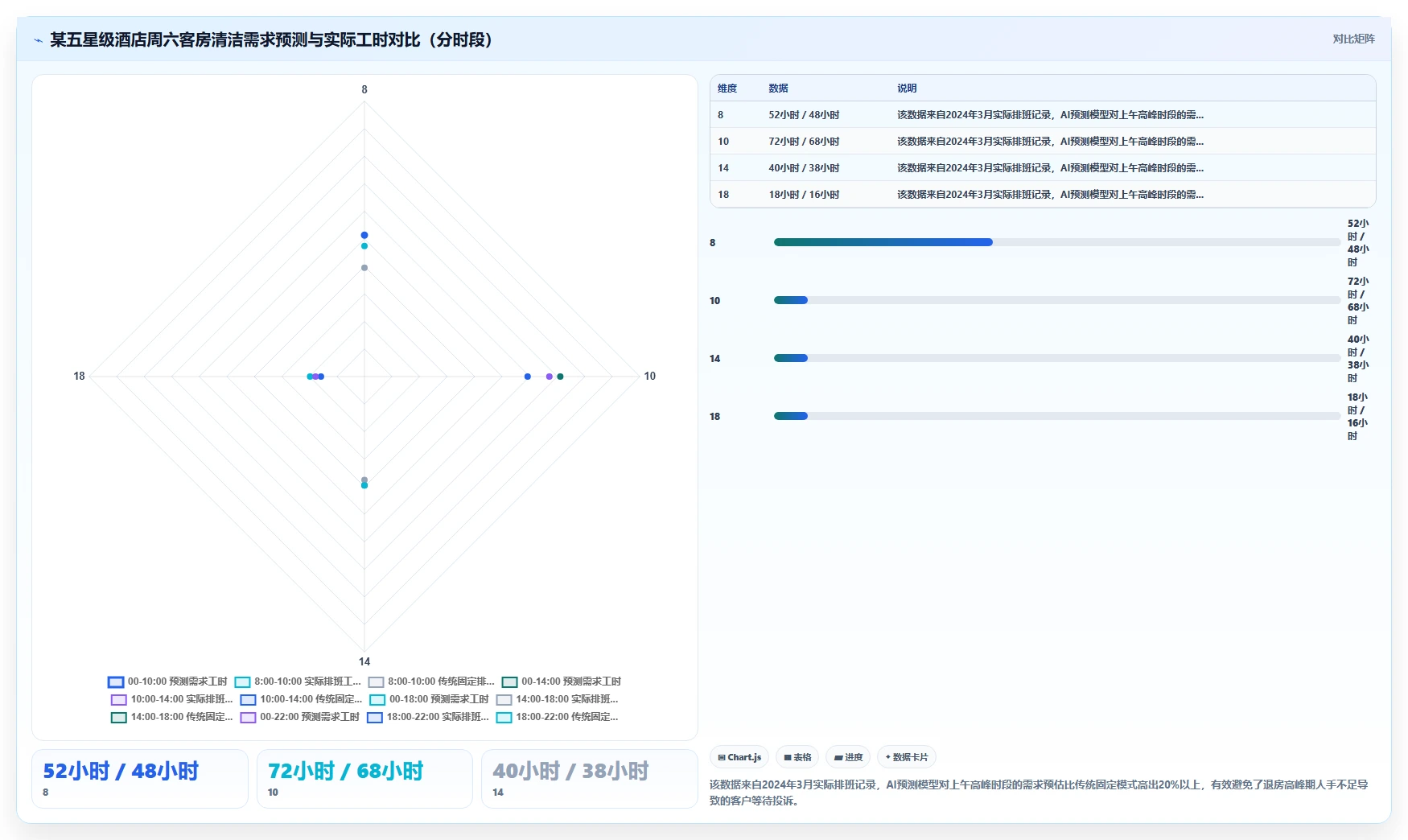The image size is (1408, 840).
Task: Select the 数据卡片 chip
Action: pyautogui.click(x=907, y=757)
